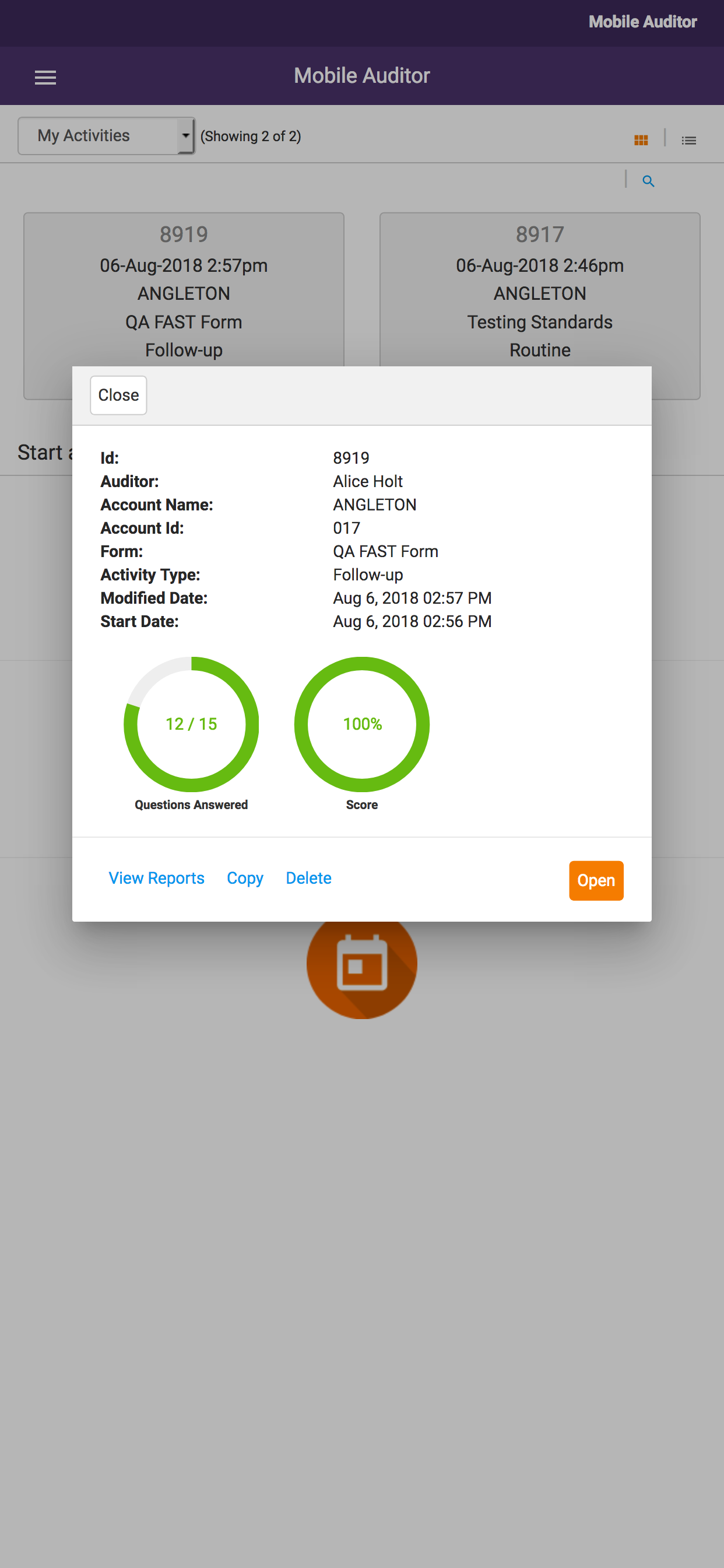Select the auditor name Alice Holt
Viewport: 724px width, 1568px height.
pos(367,481)
